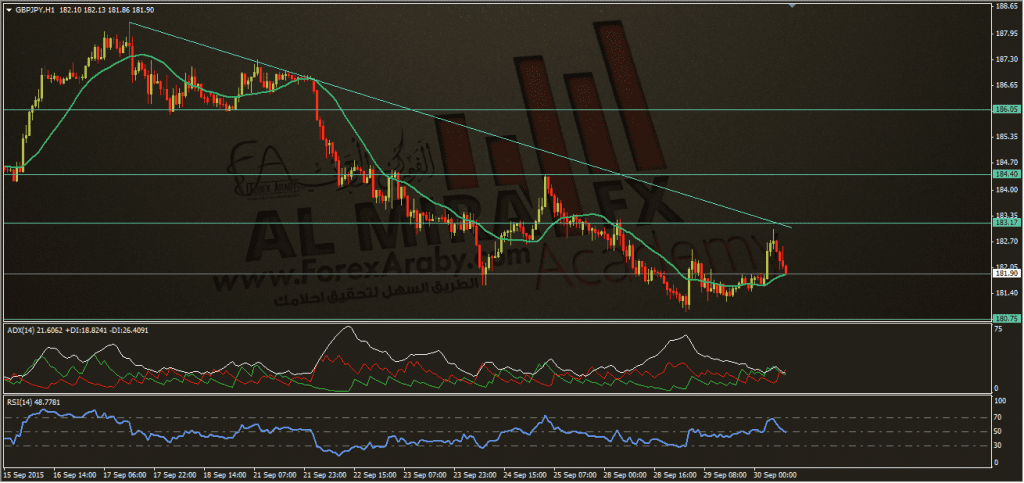Click the 184.00 value on price scale
This screenshot has width=1024, height=483.
pos(1006,190)
